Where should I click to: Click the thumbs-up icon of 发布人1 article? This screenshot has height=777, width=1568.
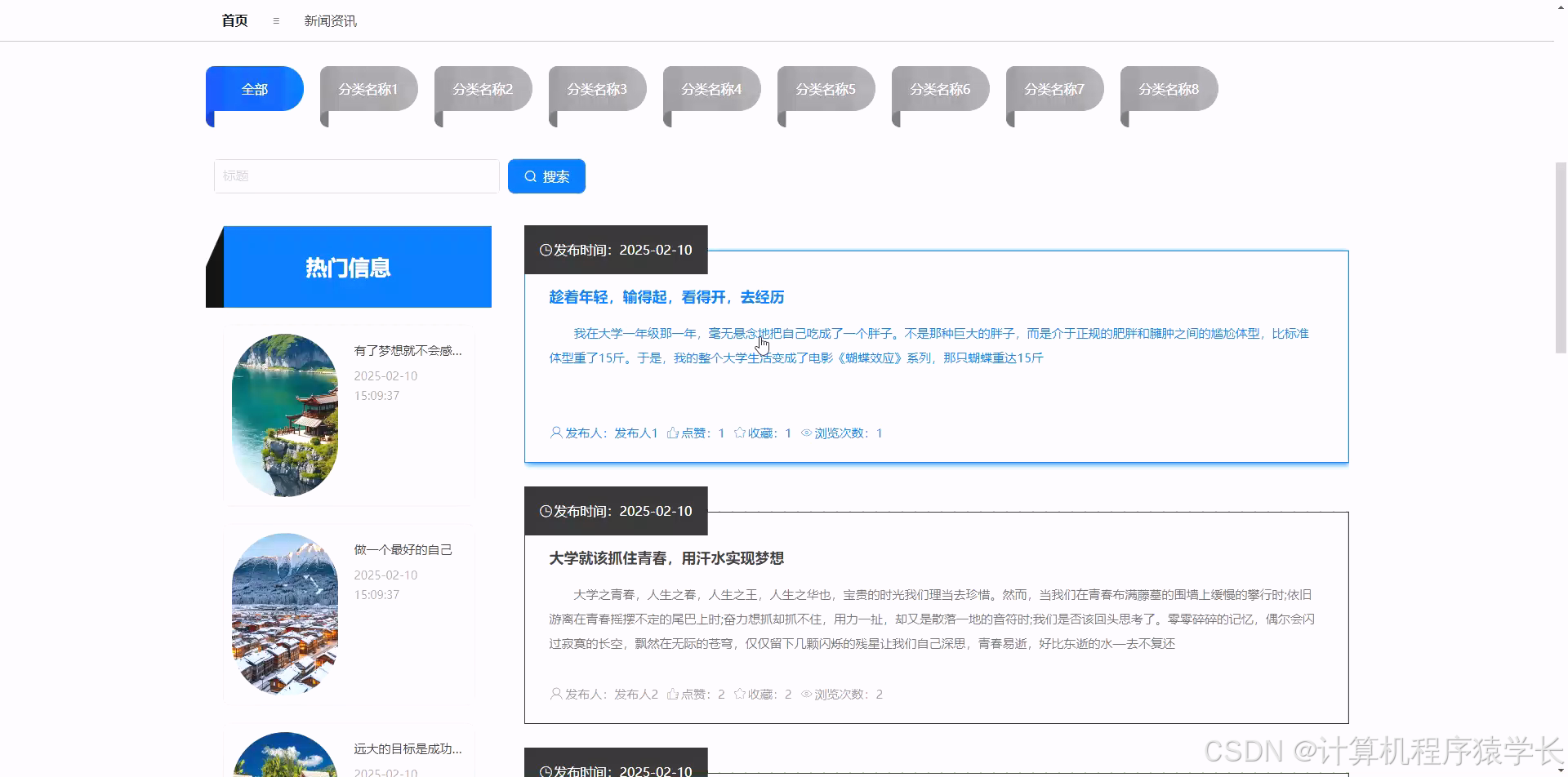click(x=673, y=433)
